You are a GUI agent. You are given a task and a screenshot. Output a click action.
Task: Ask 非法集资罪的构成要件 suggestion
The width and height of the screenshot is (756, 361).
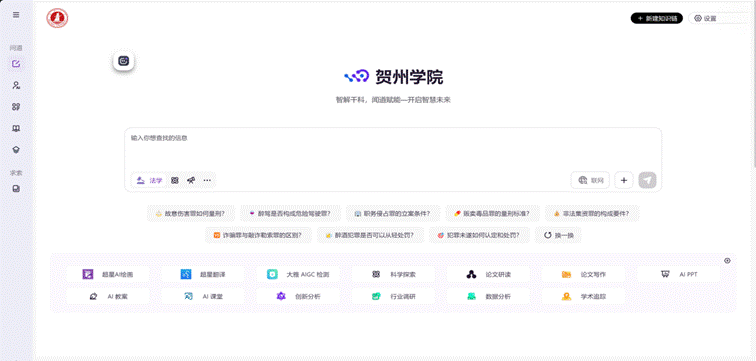tap(592, 213)
